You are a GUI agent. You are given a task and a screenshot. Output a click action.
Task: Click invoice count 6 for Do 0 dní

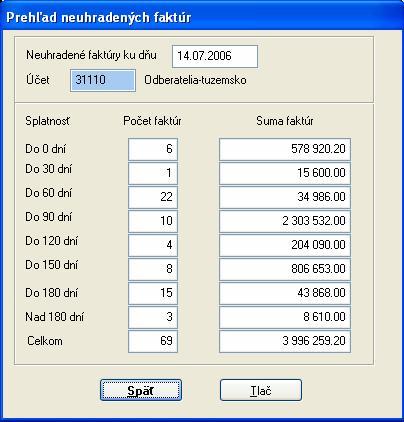click(153, 149)
